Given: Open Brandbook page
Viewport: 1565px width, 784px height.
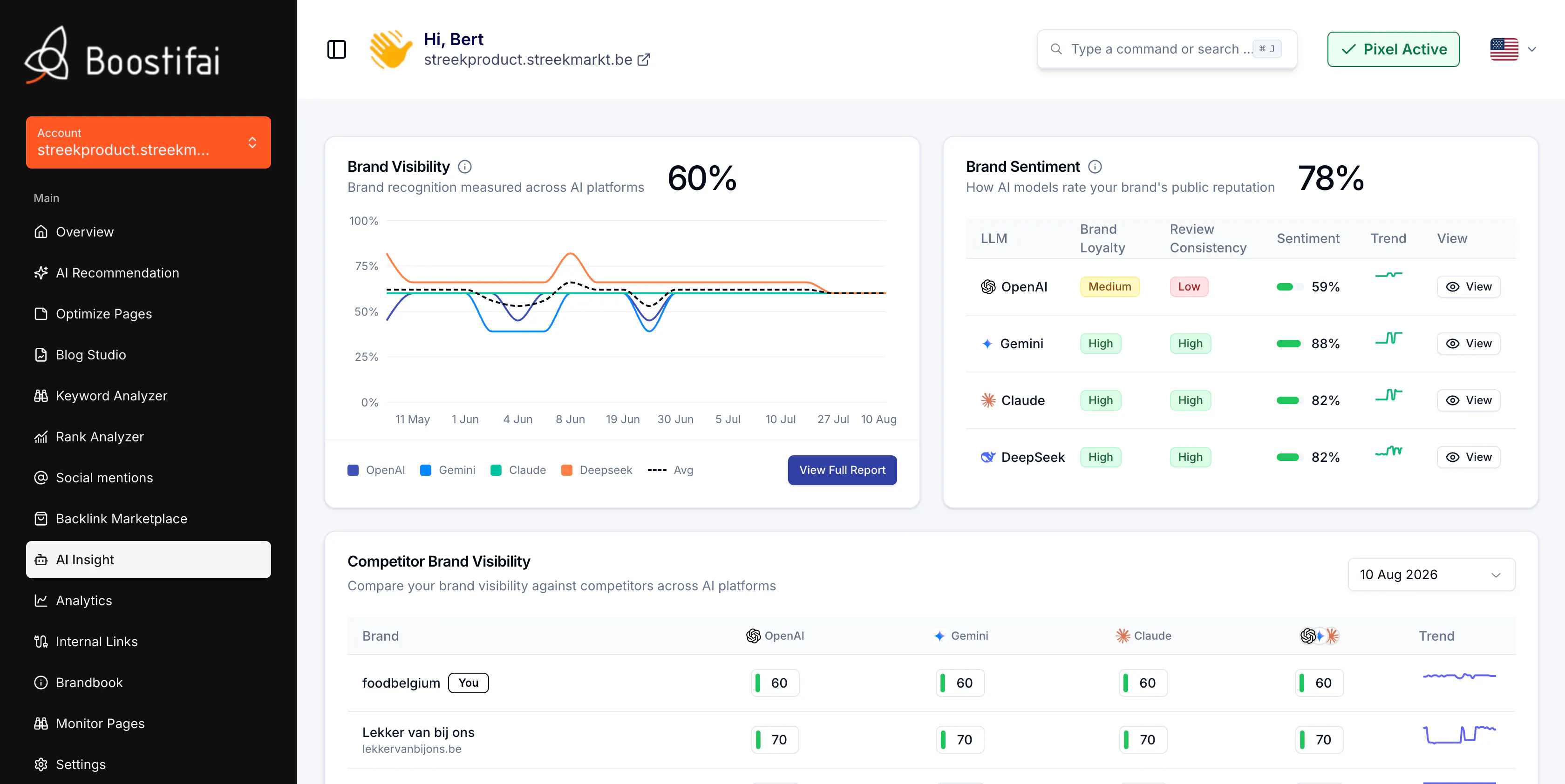Looking at the screenshot, I should coord(148,683).
